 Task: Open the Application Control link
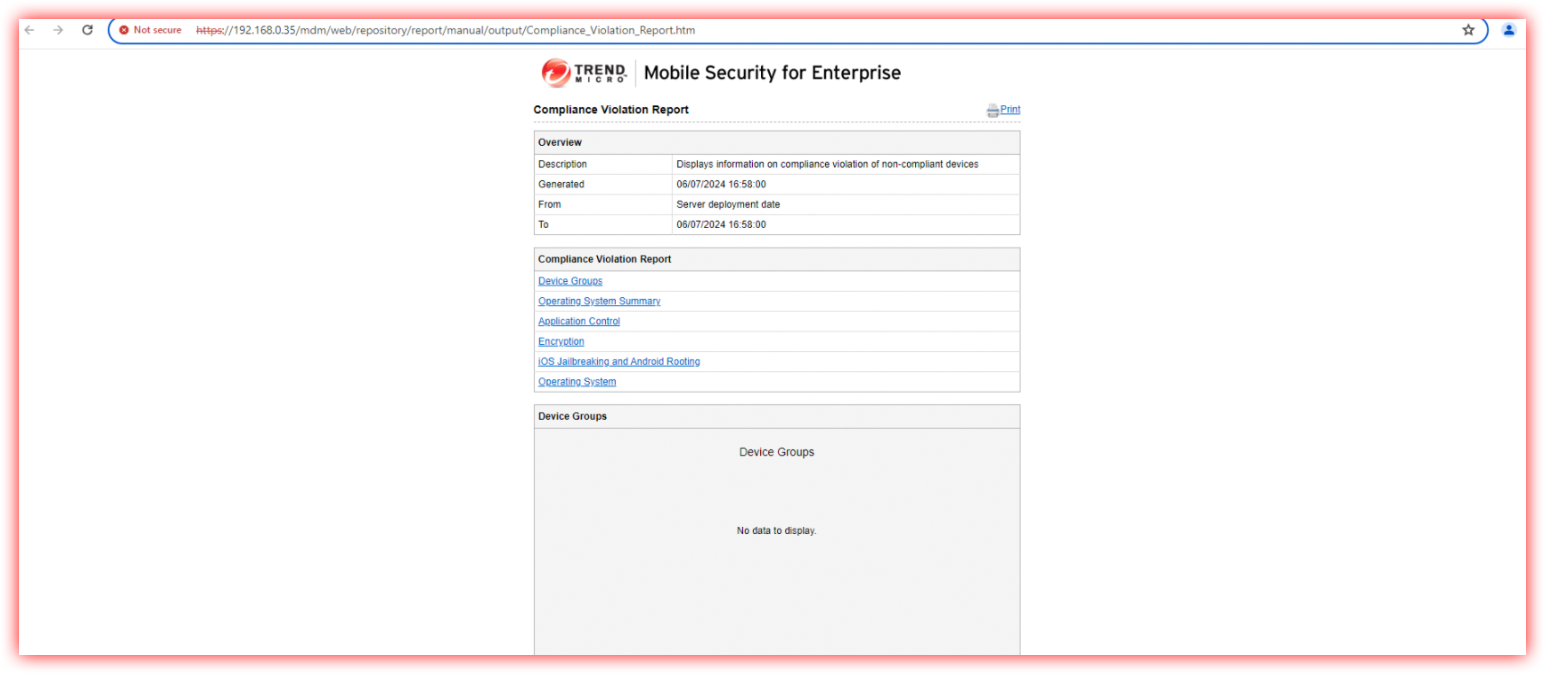coord(579,321)
